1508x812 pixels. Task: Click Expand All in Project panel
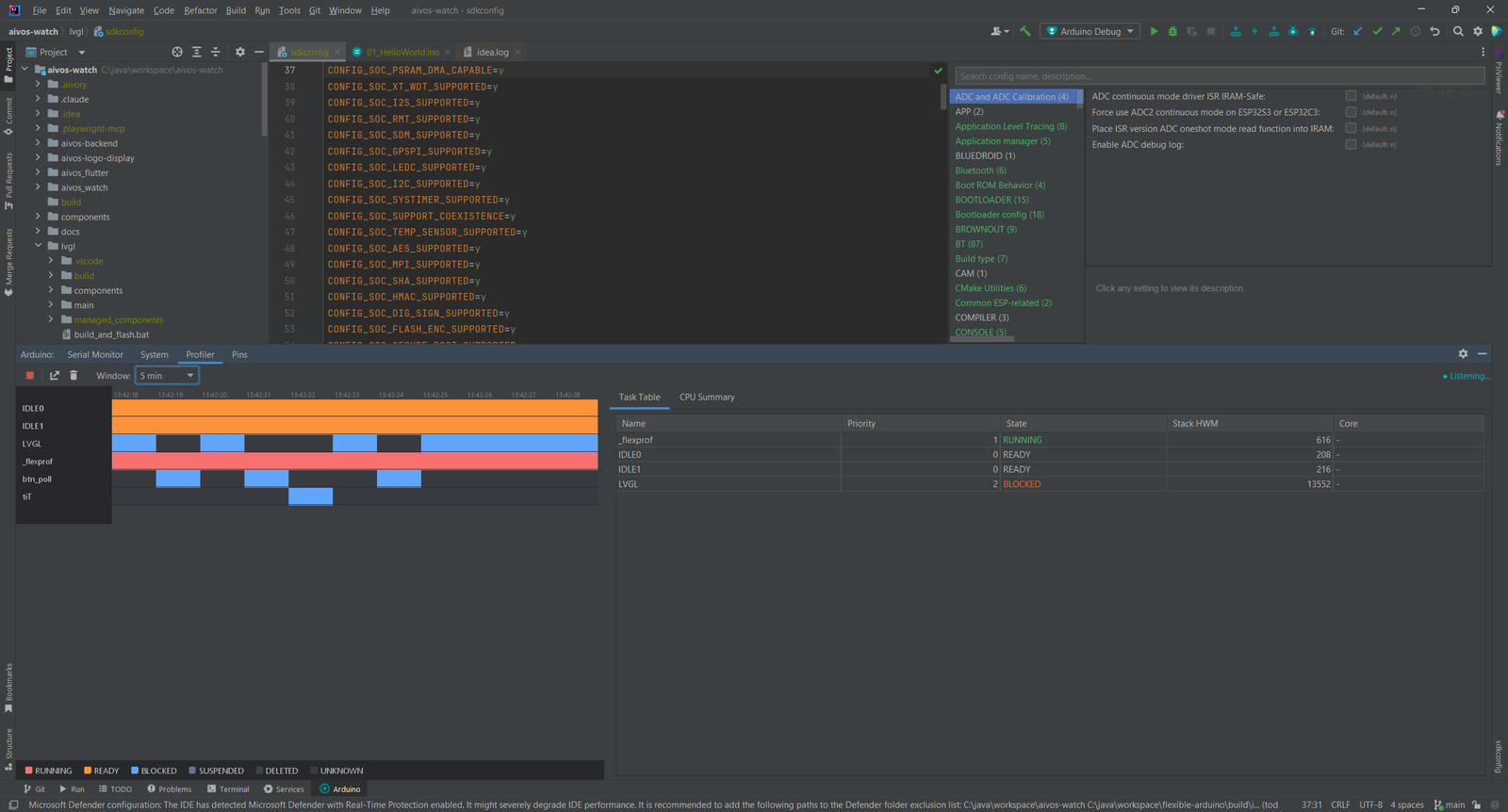[196, 52]
